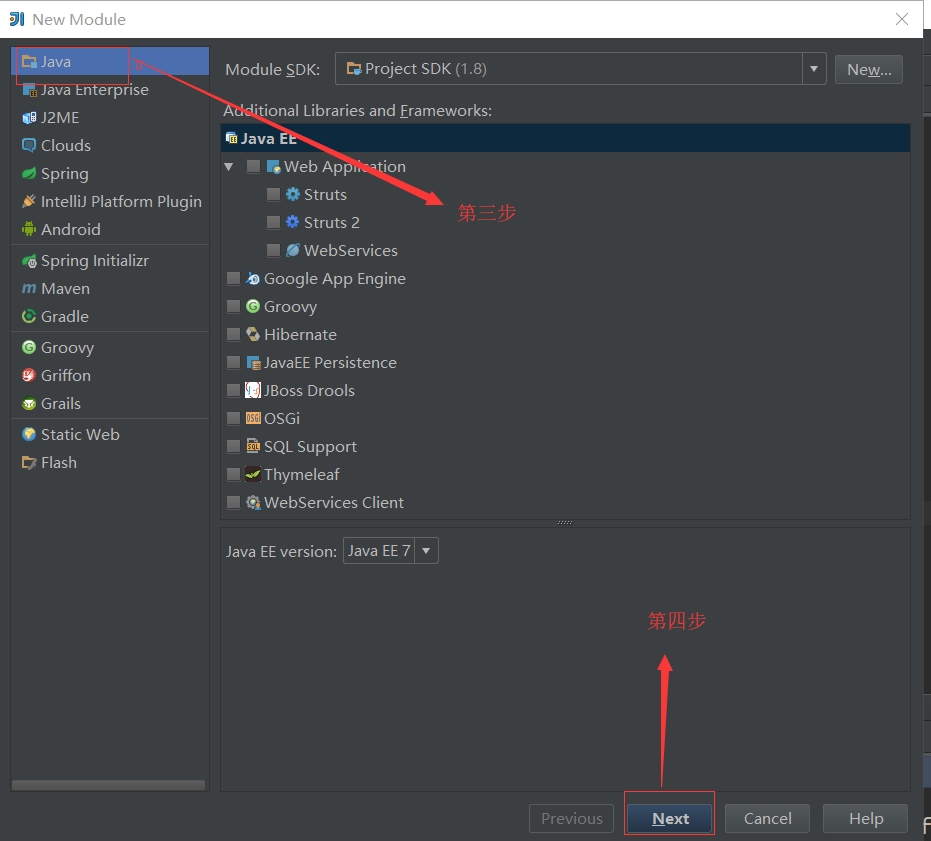Image resolution: width=931 pixels, height=841 pixels.
Task: Click the Groovy icon in left sidebar
Action: [29, 347]
